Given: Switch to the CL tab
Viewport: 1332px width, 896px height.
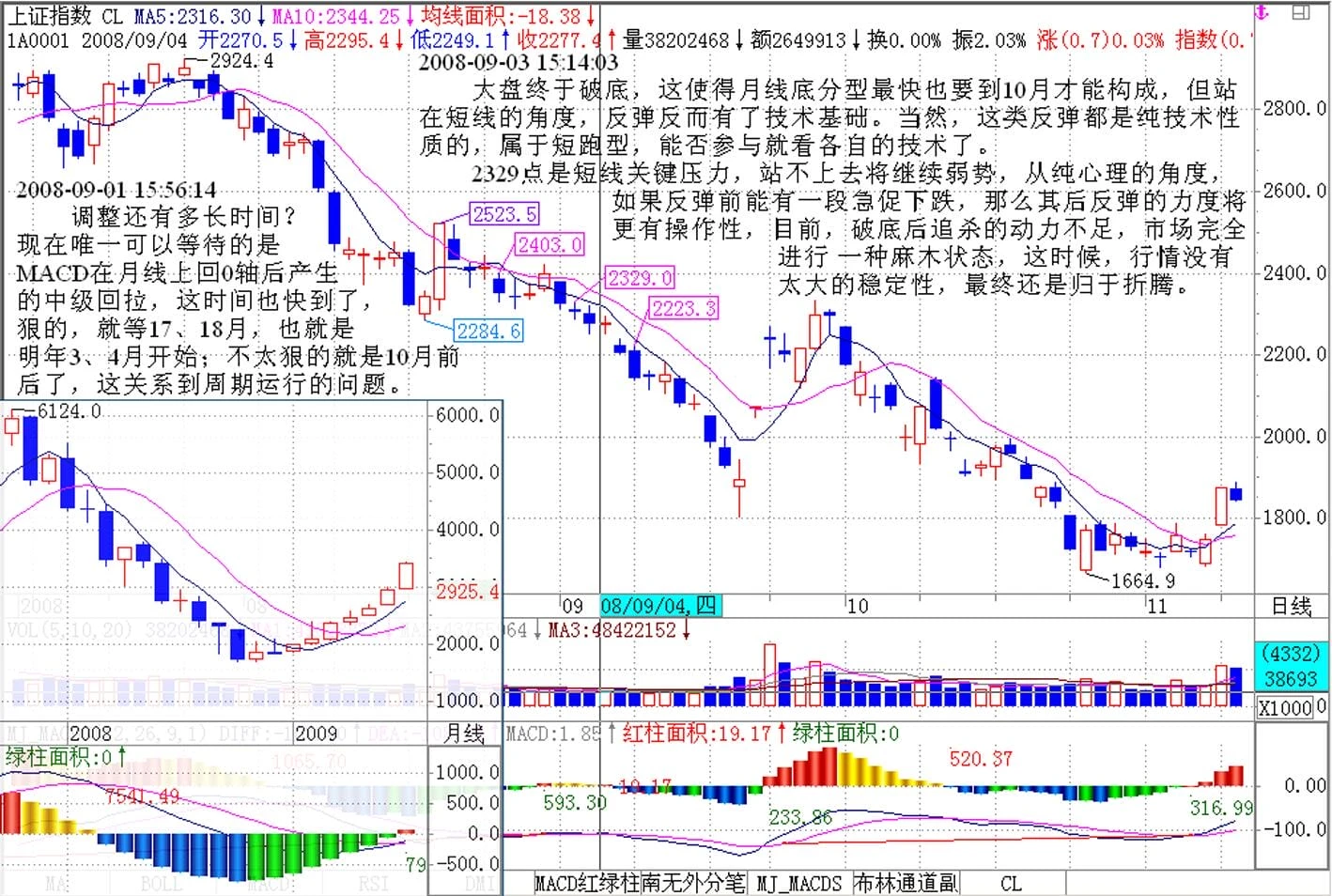Looking at the screenshot, I should pos(1011,883).
